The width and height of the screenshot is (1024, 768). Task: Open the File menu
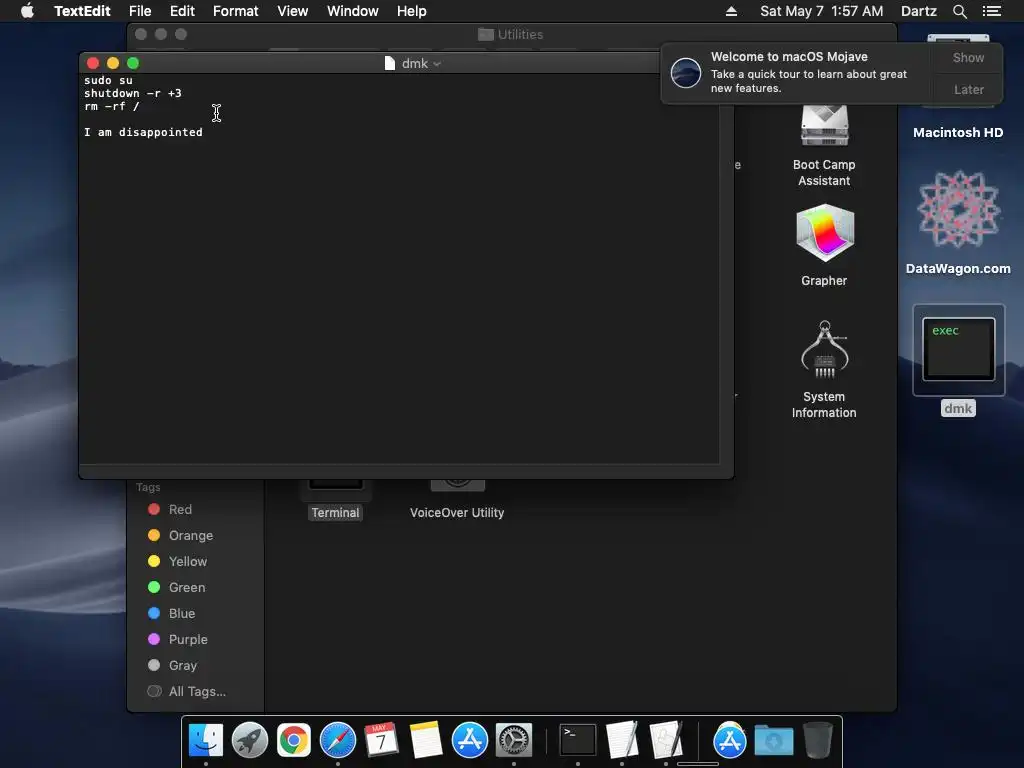[140, 11]
